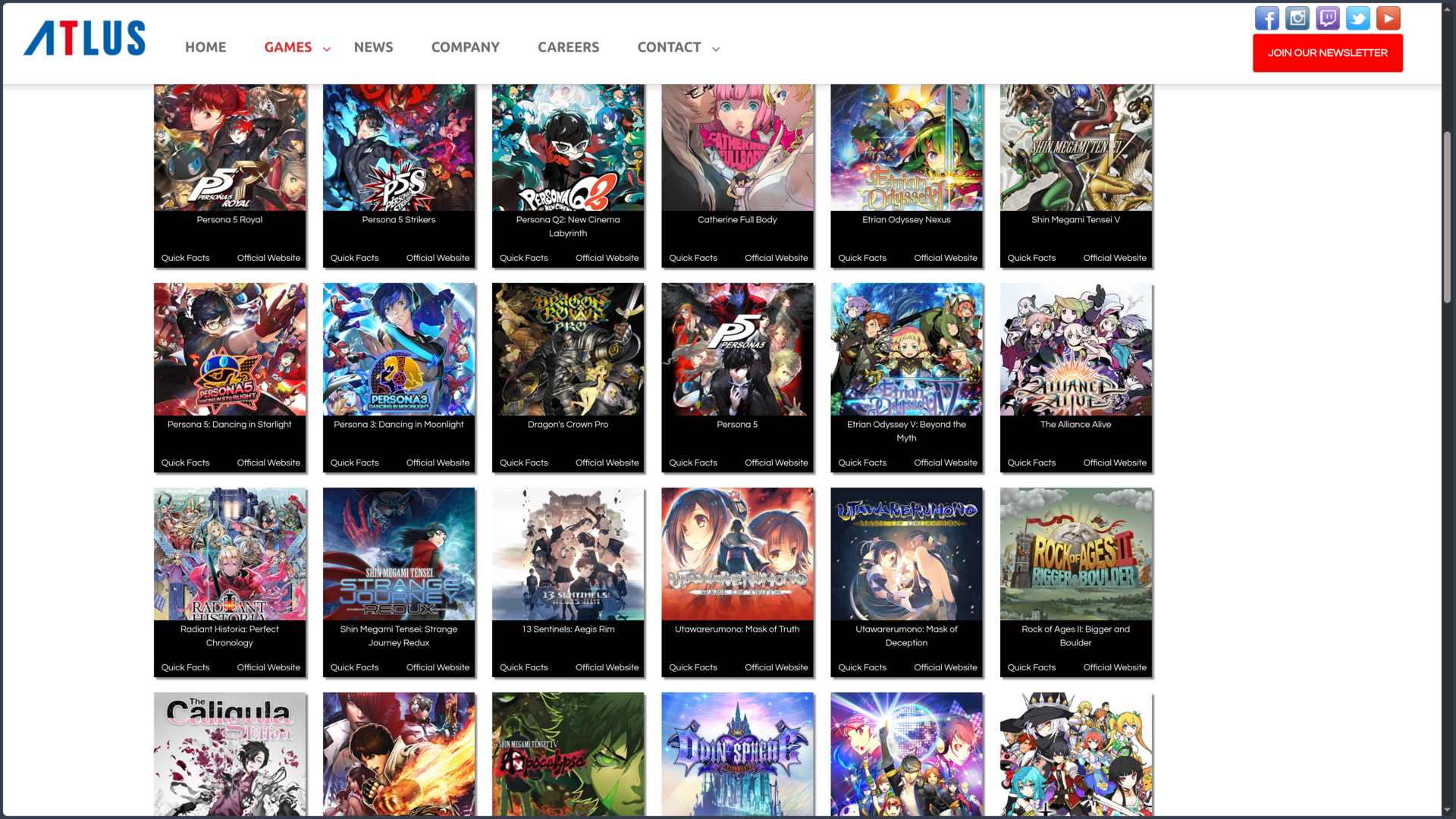Open the Careers page
The height and width of the screenshot is (819, 1456).
point(568,47)
